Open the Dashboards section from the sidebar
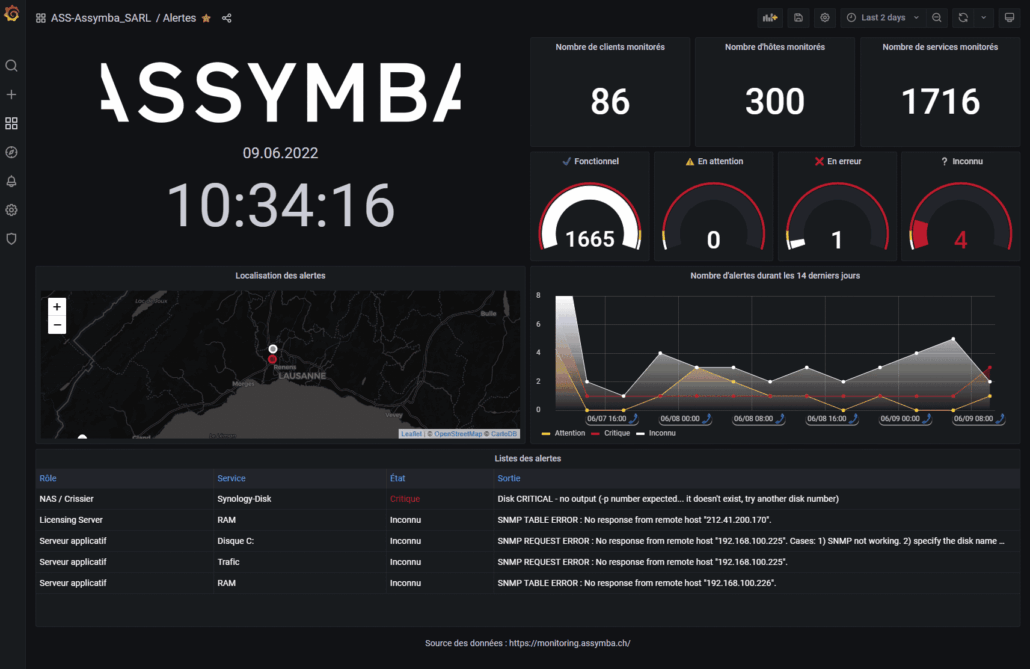Viewport: 1030px width, 669px height. pyautogui.click(x=11, y=123)
